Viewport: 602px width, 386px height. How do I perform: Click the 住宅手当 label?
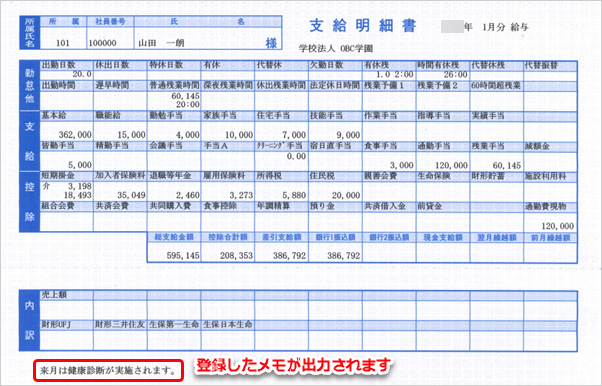click(273, 115)
